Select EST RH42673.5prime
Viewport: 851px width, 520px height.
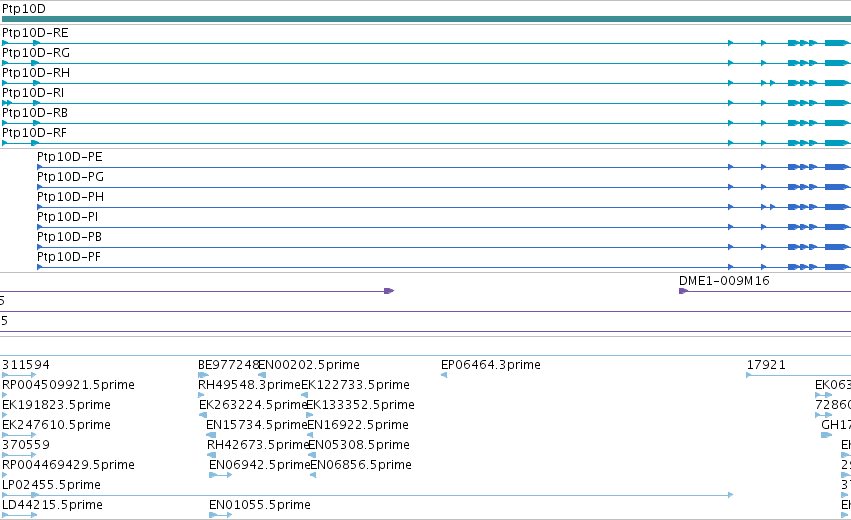coord(258,445)
